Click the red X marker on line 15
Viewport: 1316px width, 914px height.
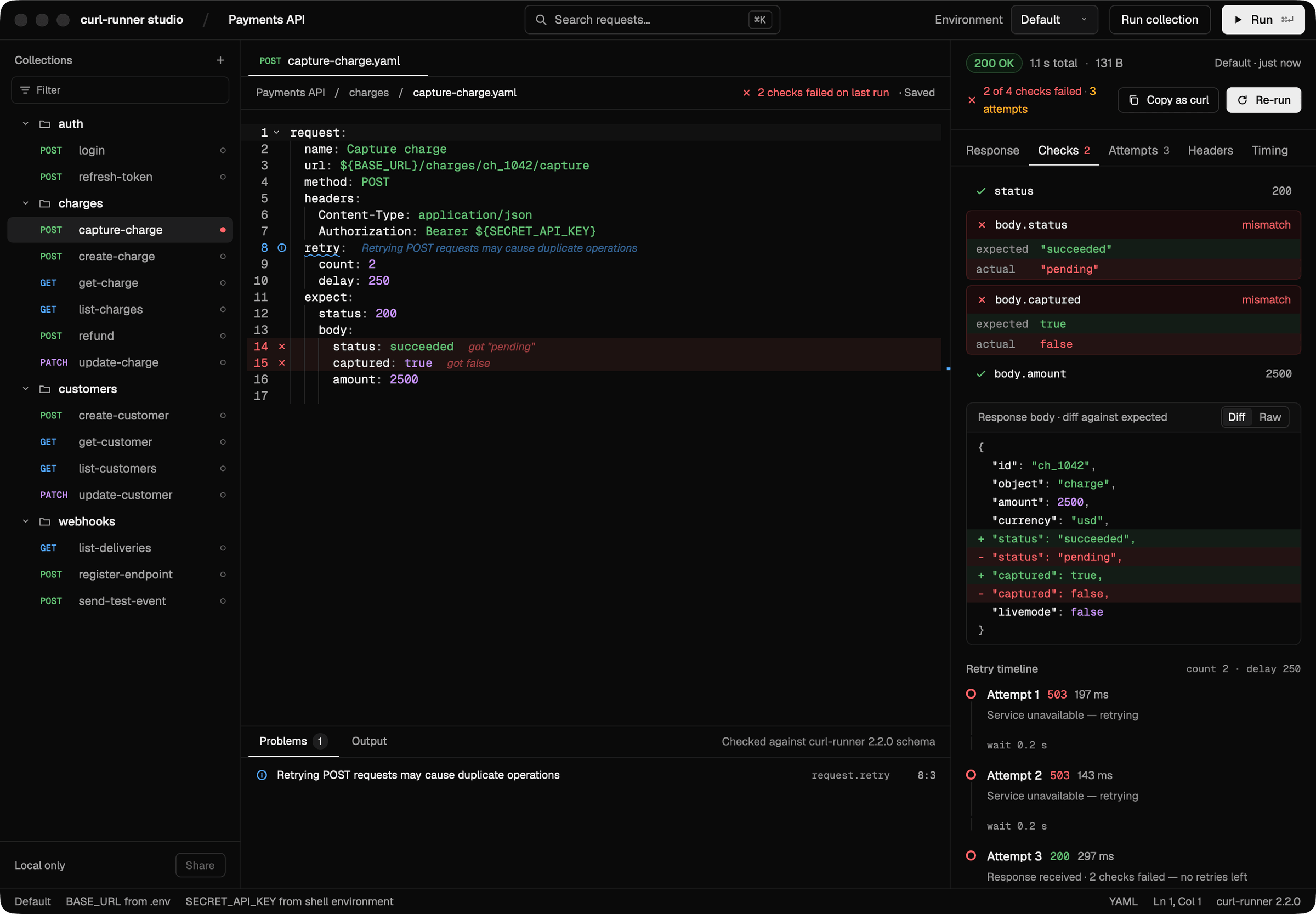pos(282,363)
